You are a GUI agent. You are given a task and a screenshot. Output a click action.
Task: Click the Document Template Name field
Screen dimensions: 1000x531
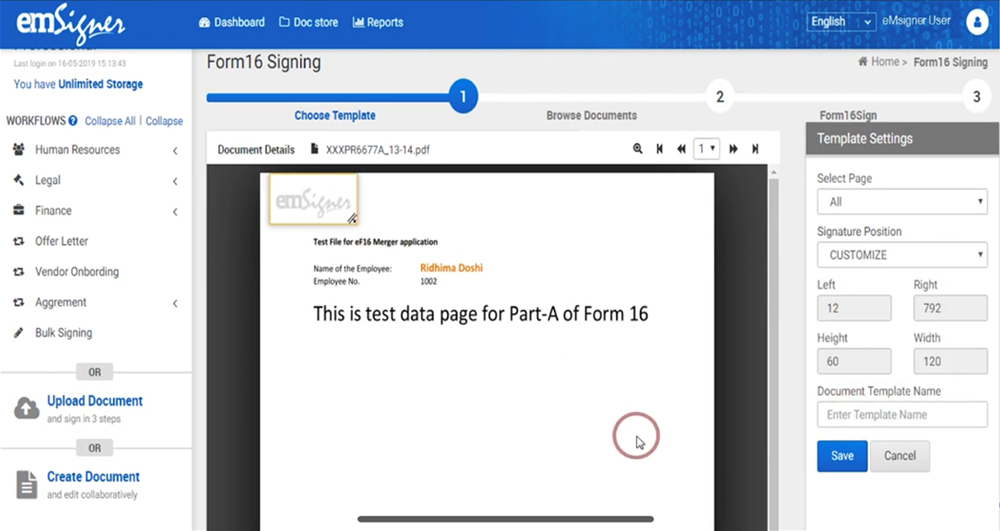point(902,415)
